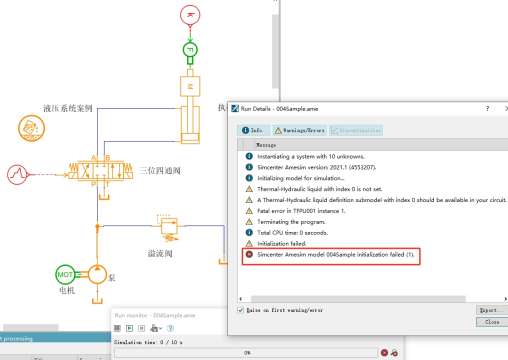Click the three-position four-way valve symbol
Viewport: 508px width, 360px height.
(x=100, y=171)
